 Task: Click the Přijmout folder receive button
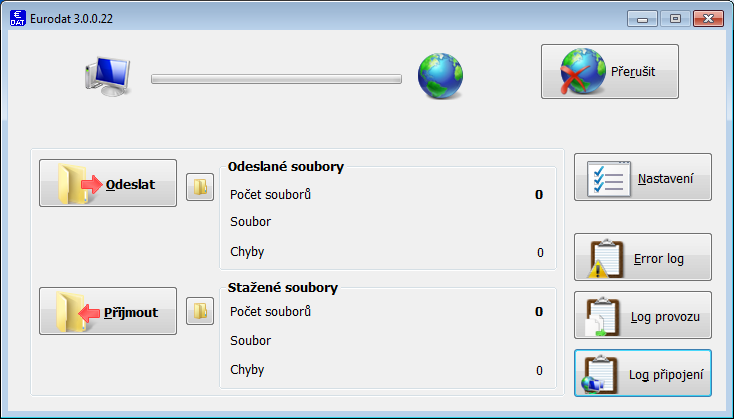pos(108,311)
